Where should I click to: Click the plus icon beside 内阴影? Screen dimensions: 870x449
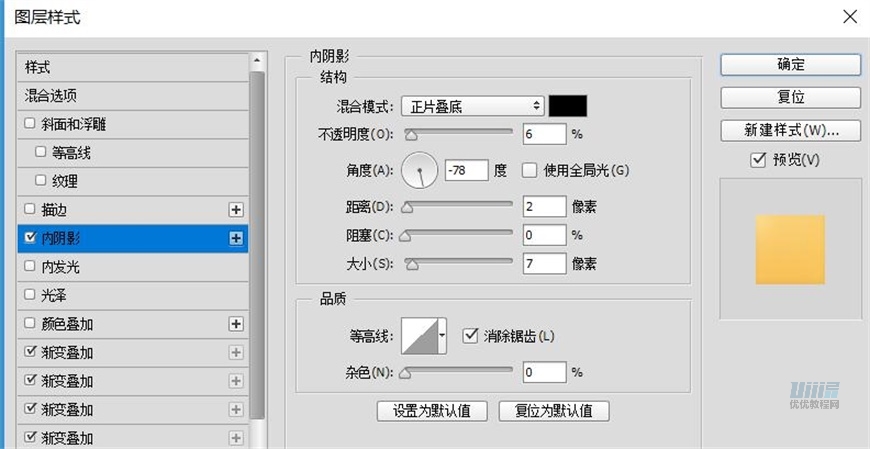236,239
